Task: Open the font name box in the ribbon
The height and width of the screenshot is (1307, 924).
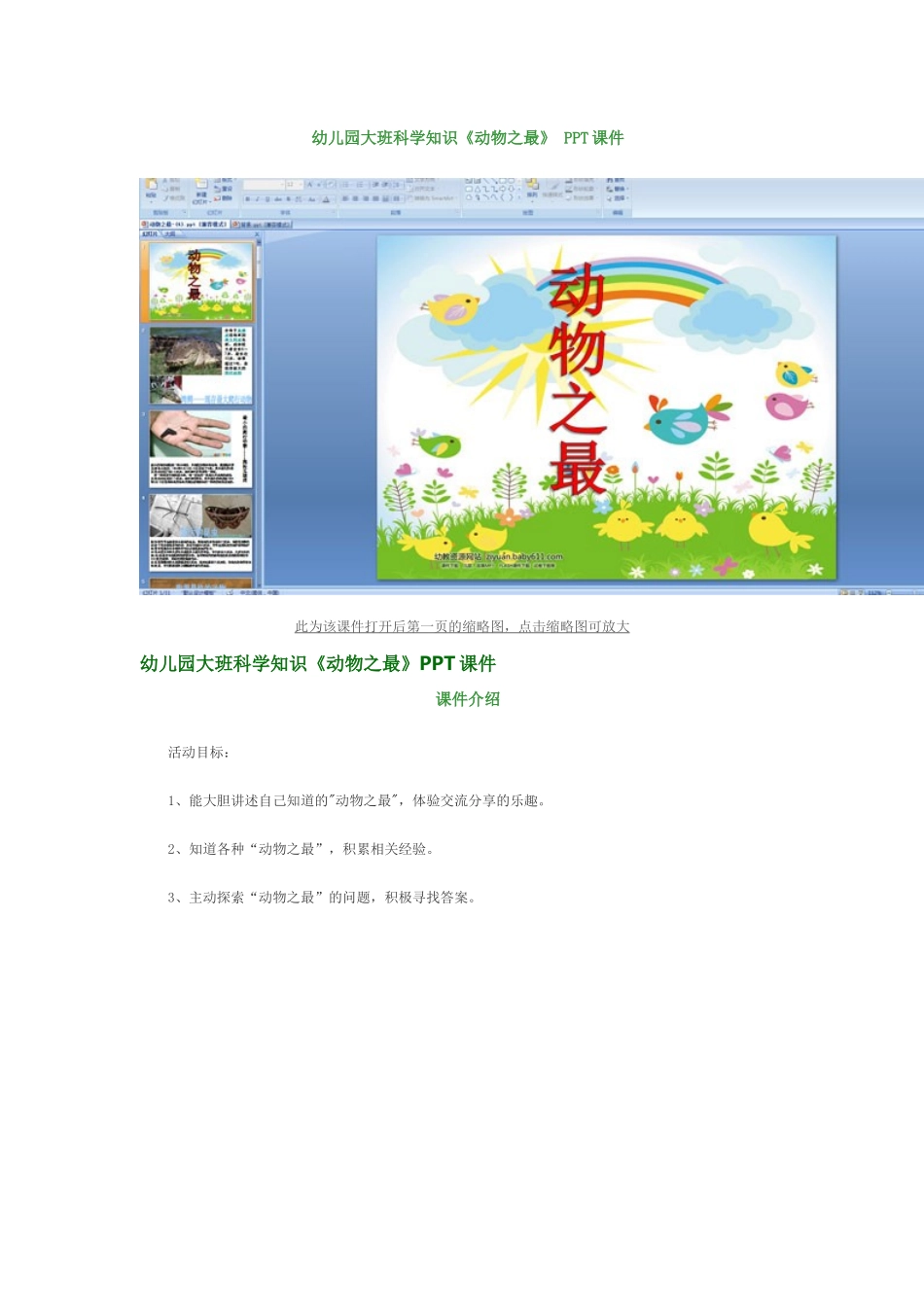Action: [263, 184]
